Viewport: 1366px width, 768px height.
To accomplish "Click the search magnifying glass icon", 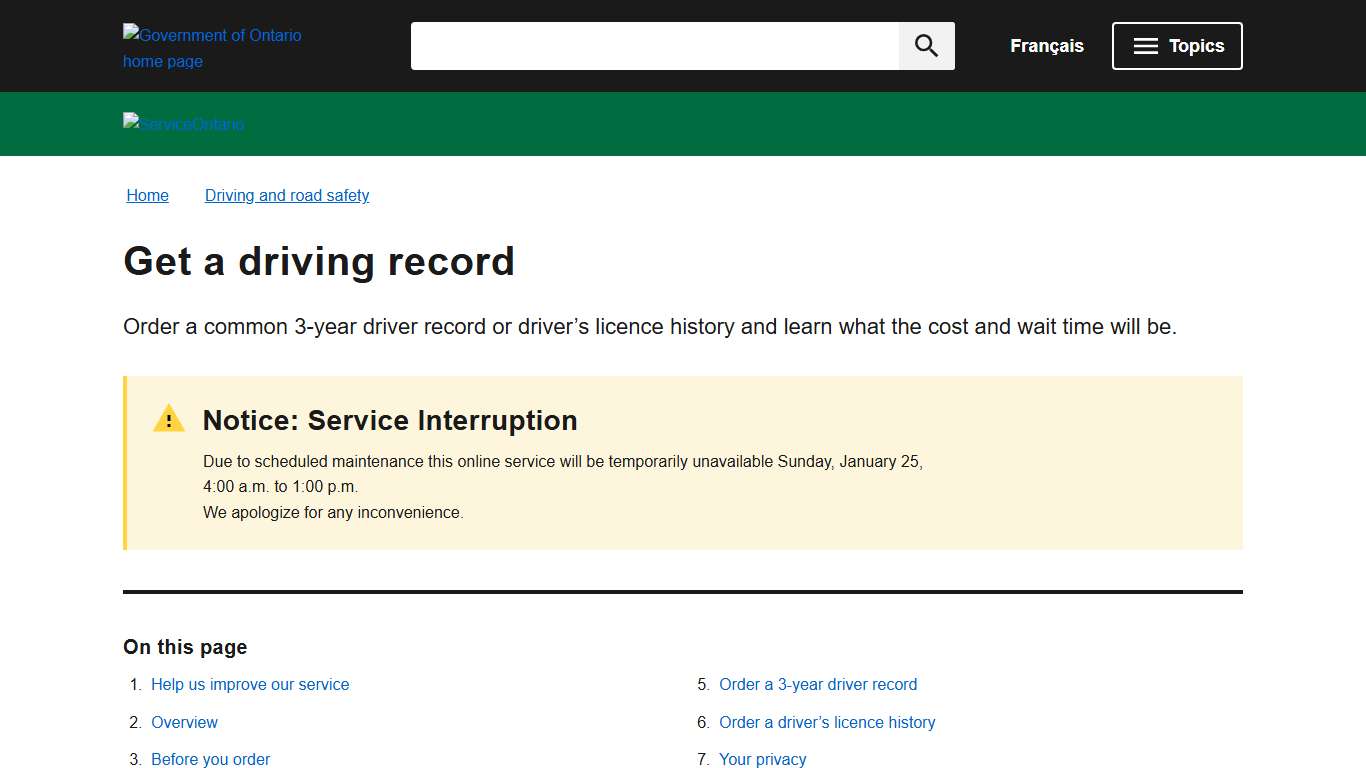I will coord(925,45).
